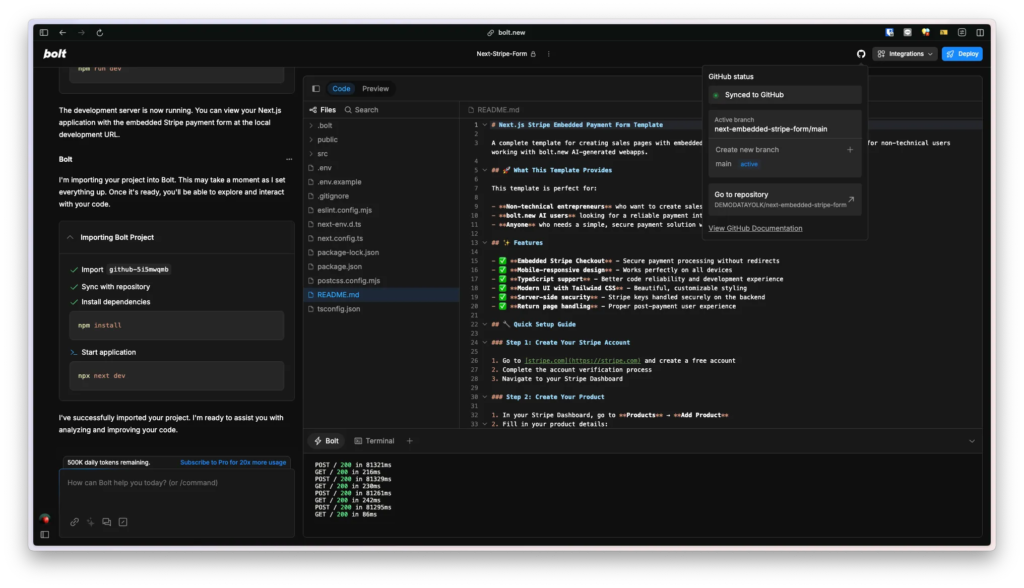Go forward with the browser forward arrow
The height and width of the screenshot is (588, 1024).
pos(82,33)
